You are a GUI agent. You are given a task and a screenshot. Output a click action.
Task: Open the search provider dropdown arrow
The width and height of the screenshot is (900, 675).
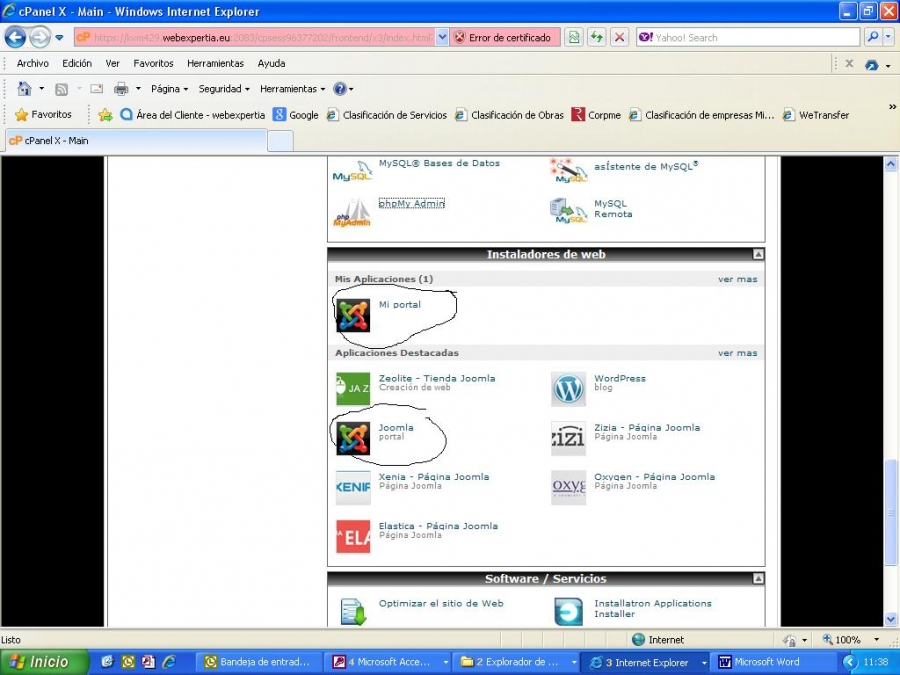(x=889, y=38)
